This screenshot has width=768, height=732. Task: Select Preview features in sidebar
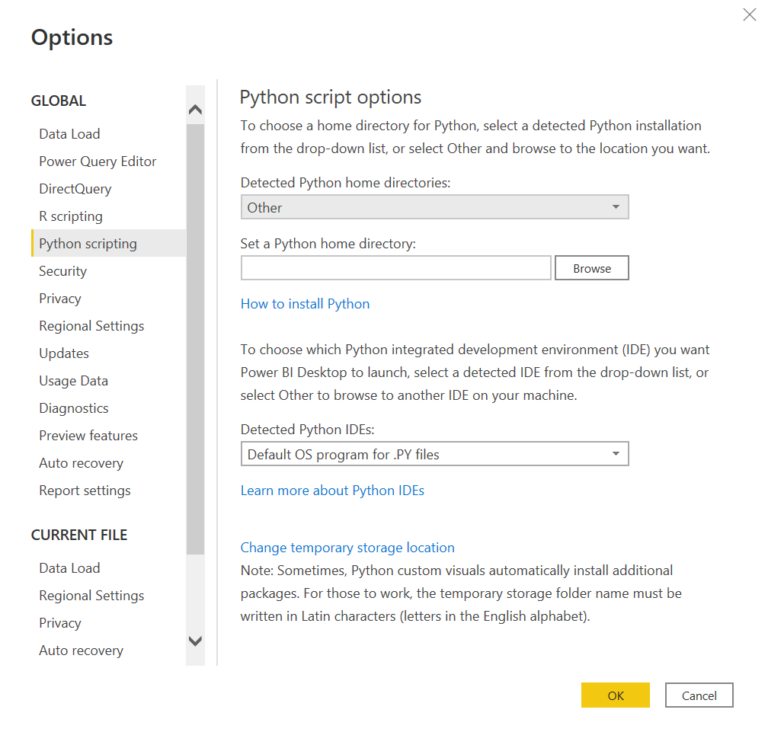(88, 436)
